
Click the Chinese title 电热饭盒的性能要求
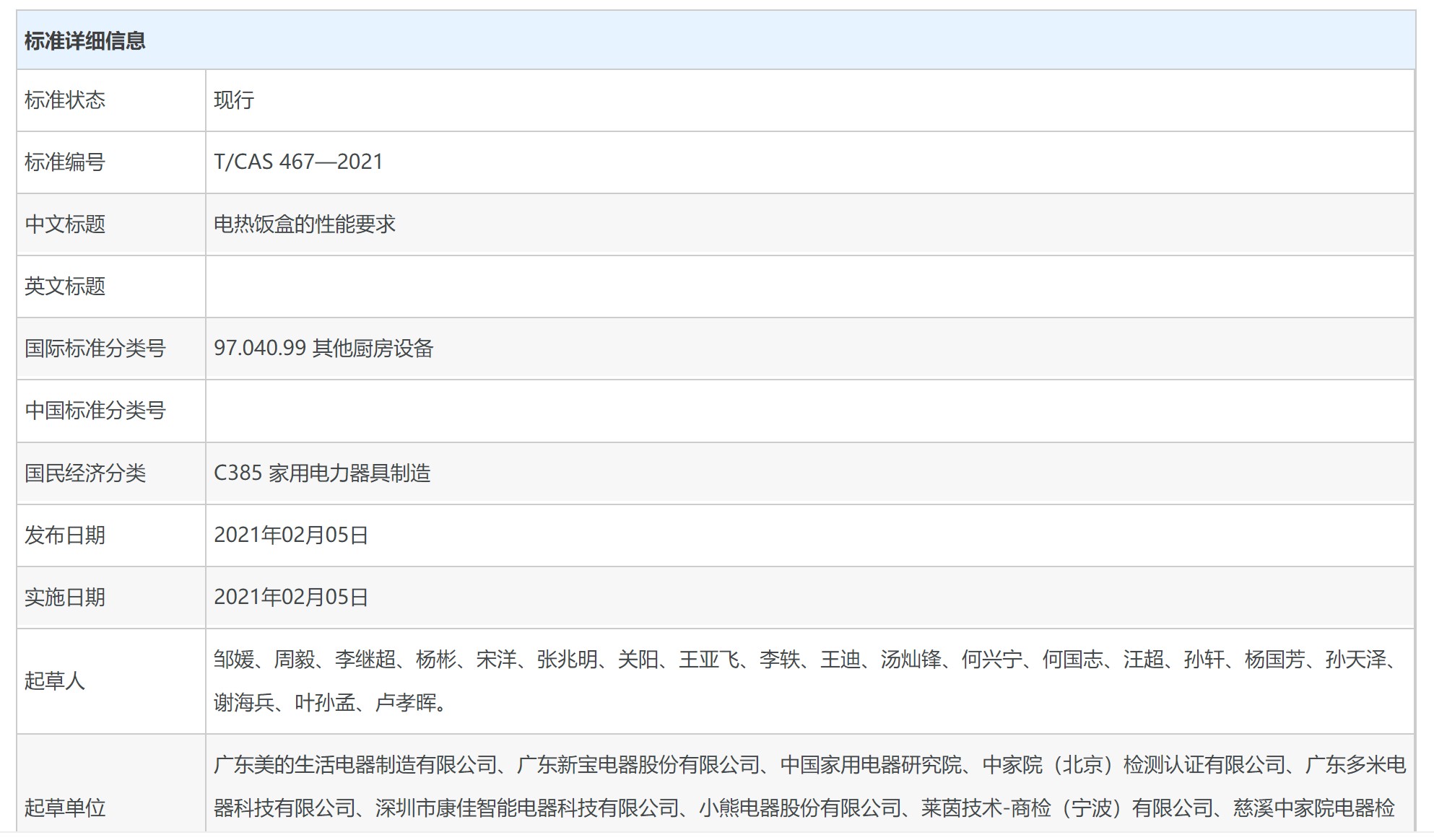(x=305, y=224)
